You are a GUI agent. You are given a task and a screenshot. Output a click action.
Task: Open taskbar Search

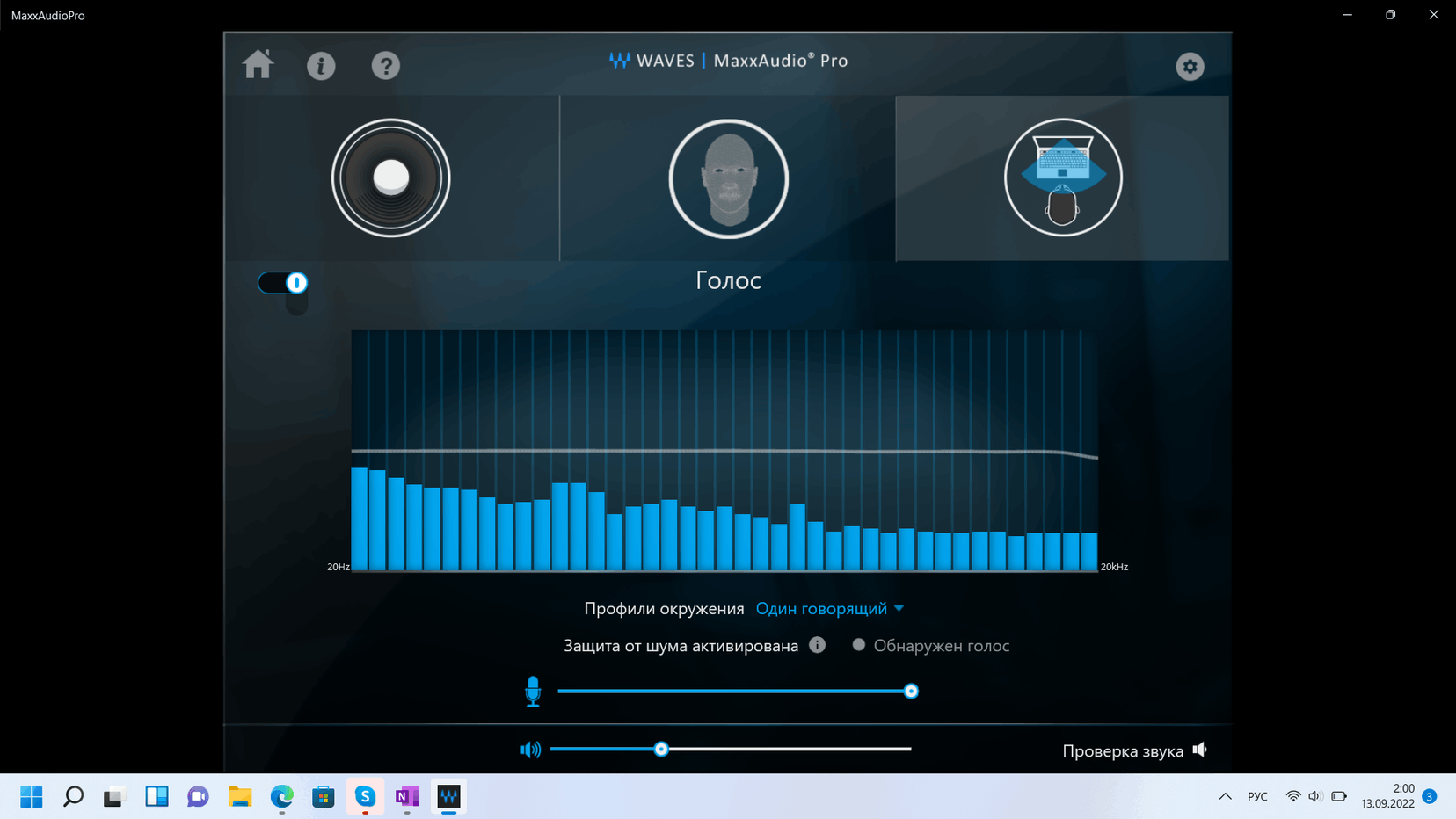(73, 797)
